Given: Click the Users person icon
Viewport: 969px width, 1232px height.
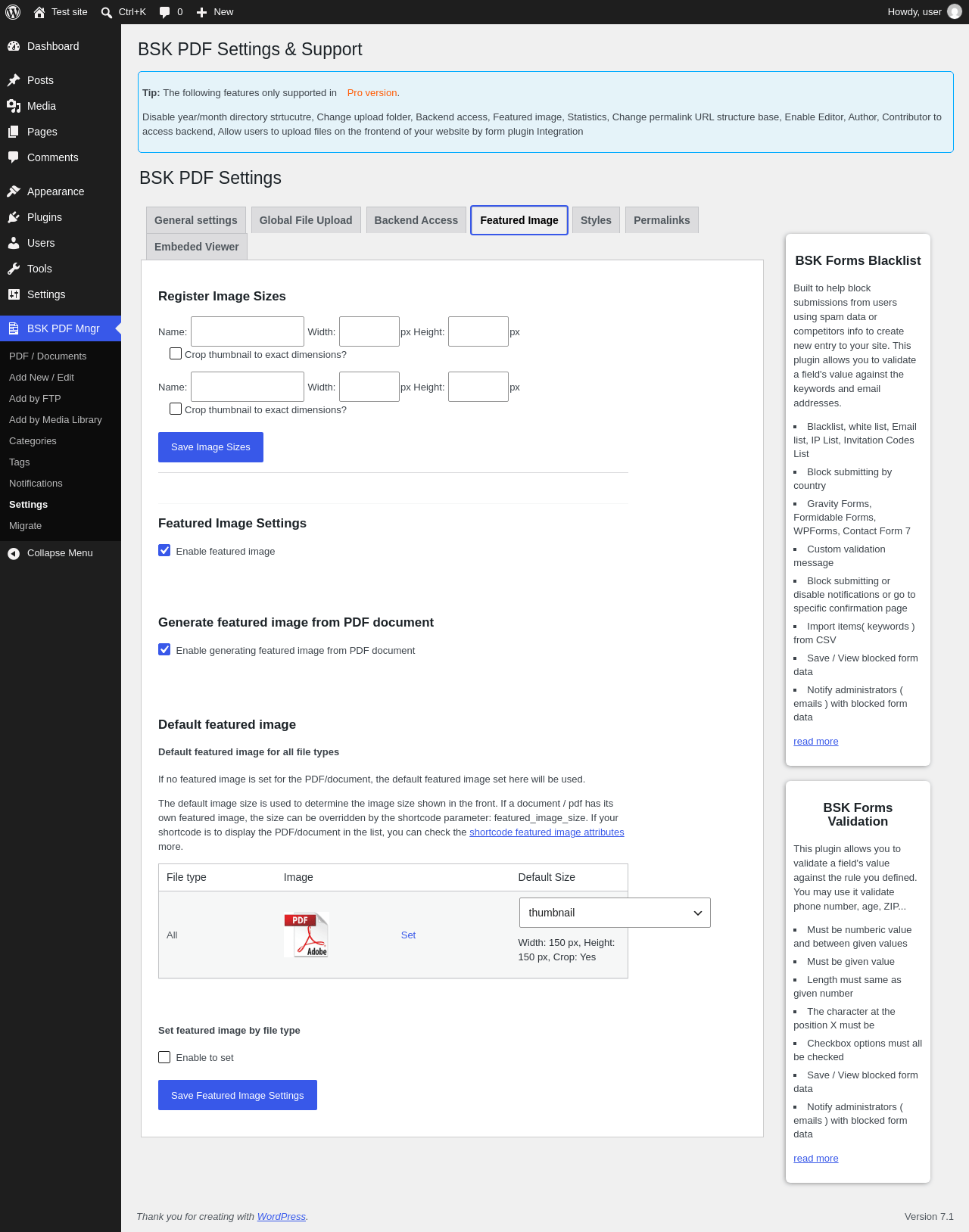Looking at the screenshot, I should [14, 243].
